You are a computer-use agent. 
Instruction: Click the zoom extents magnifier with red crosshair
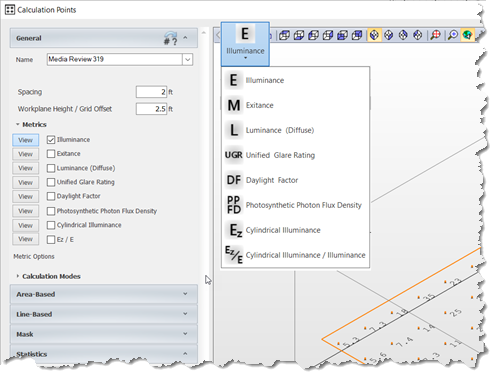[435, 35]
